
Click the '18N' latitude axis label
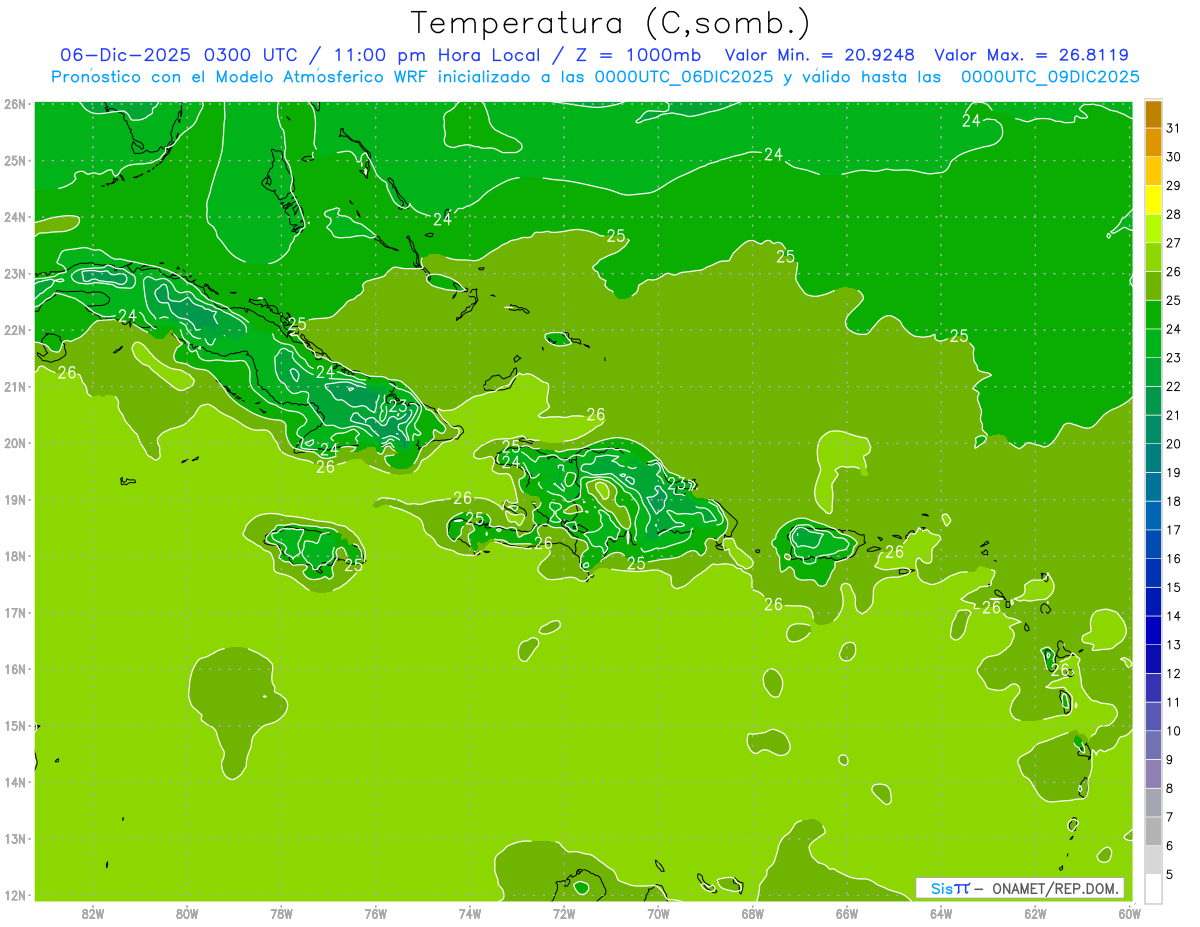coord(14,556)
